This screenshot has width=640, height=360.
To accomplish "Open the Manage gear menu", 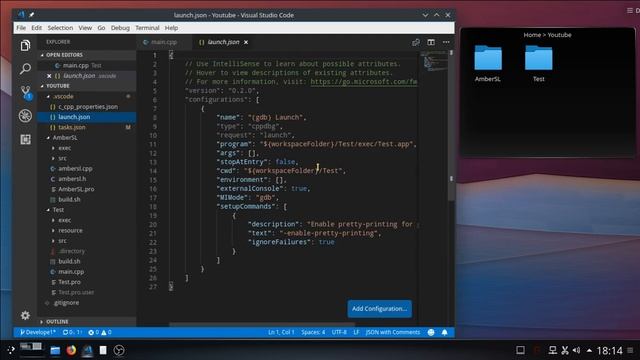I will tap(25, 315).
